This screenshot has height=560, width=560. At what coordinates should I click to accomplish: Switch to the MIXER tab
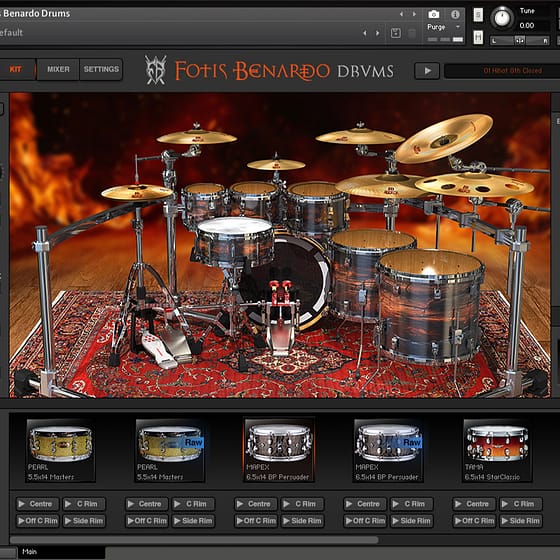[x=58, y=69]
